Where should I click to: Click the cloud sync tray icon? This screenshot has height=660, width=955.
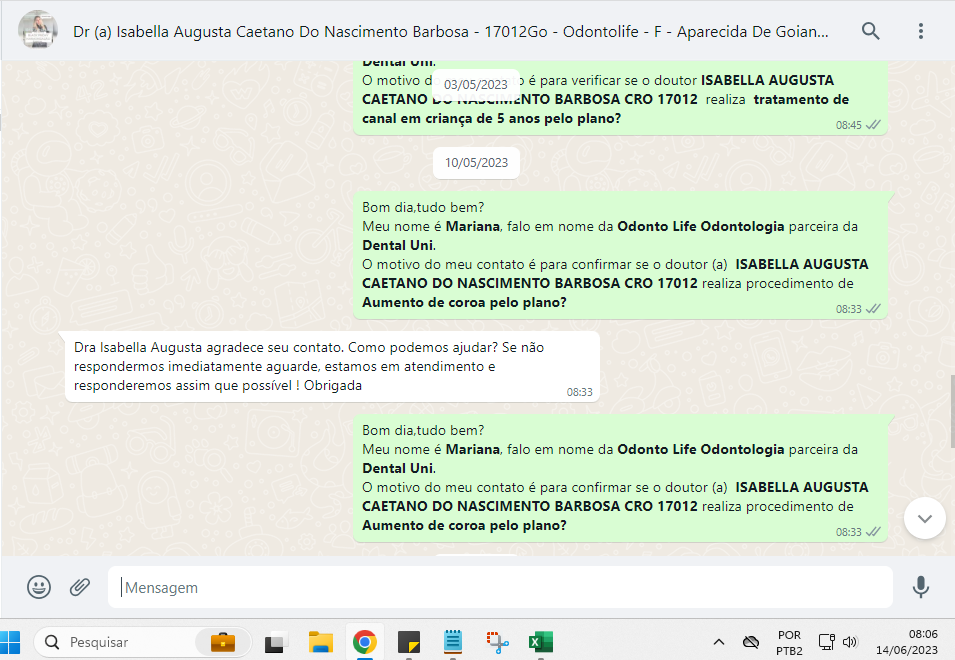[x=751, y=642]
